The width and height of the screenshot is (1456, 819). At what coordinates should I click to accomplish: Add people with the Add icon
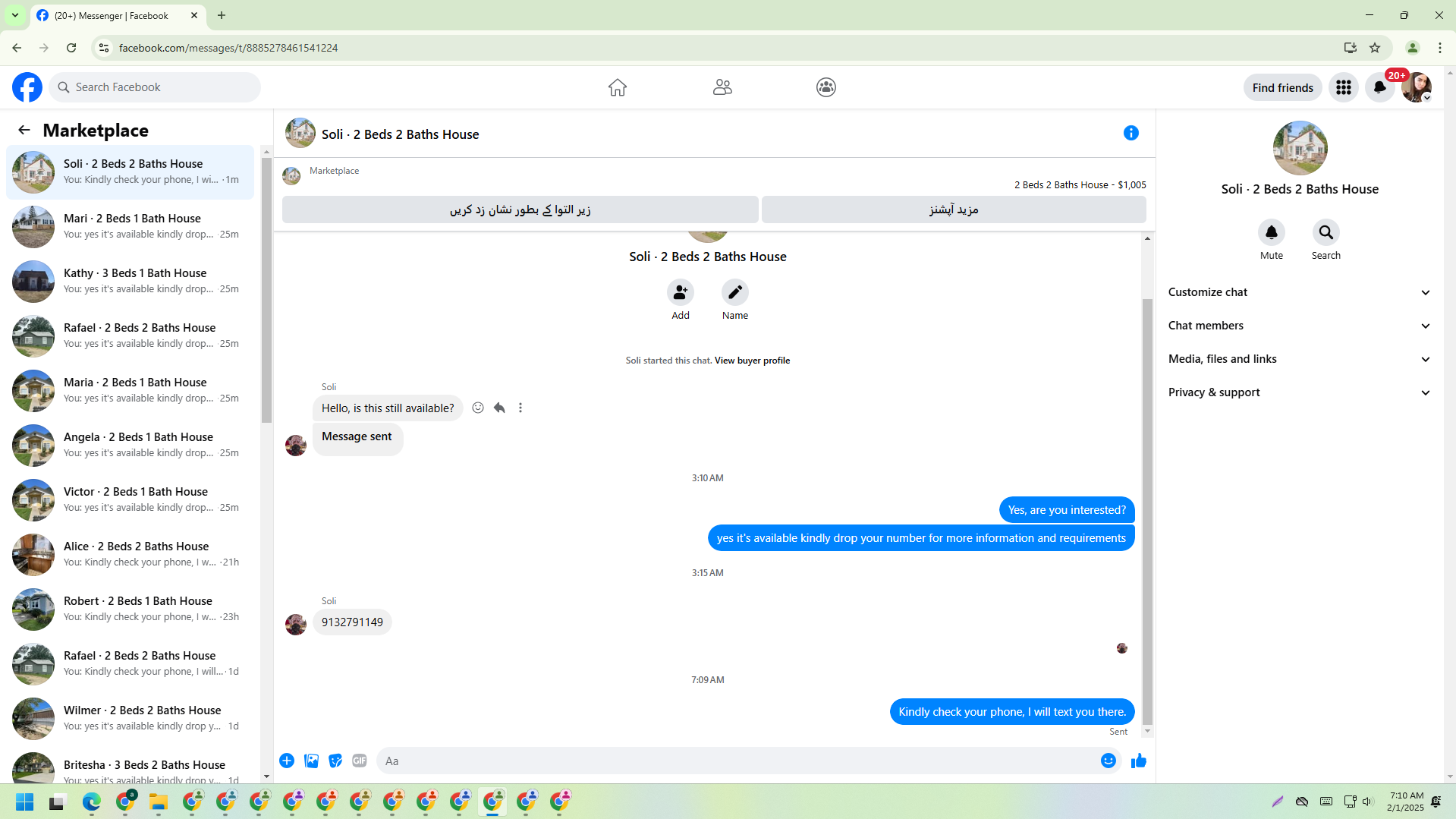point(681,292)
